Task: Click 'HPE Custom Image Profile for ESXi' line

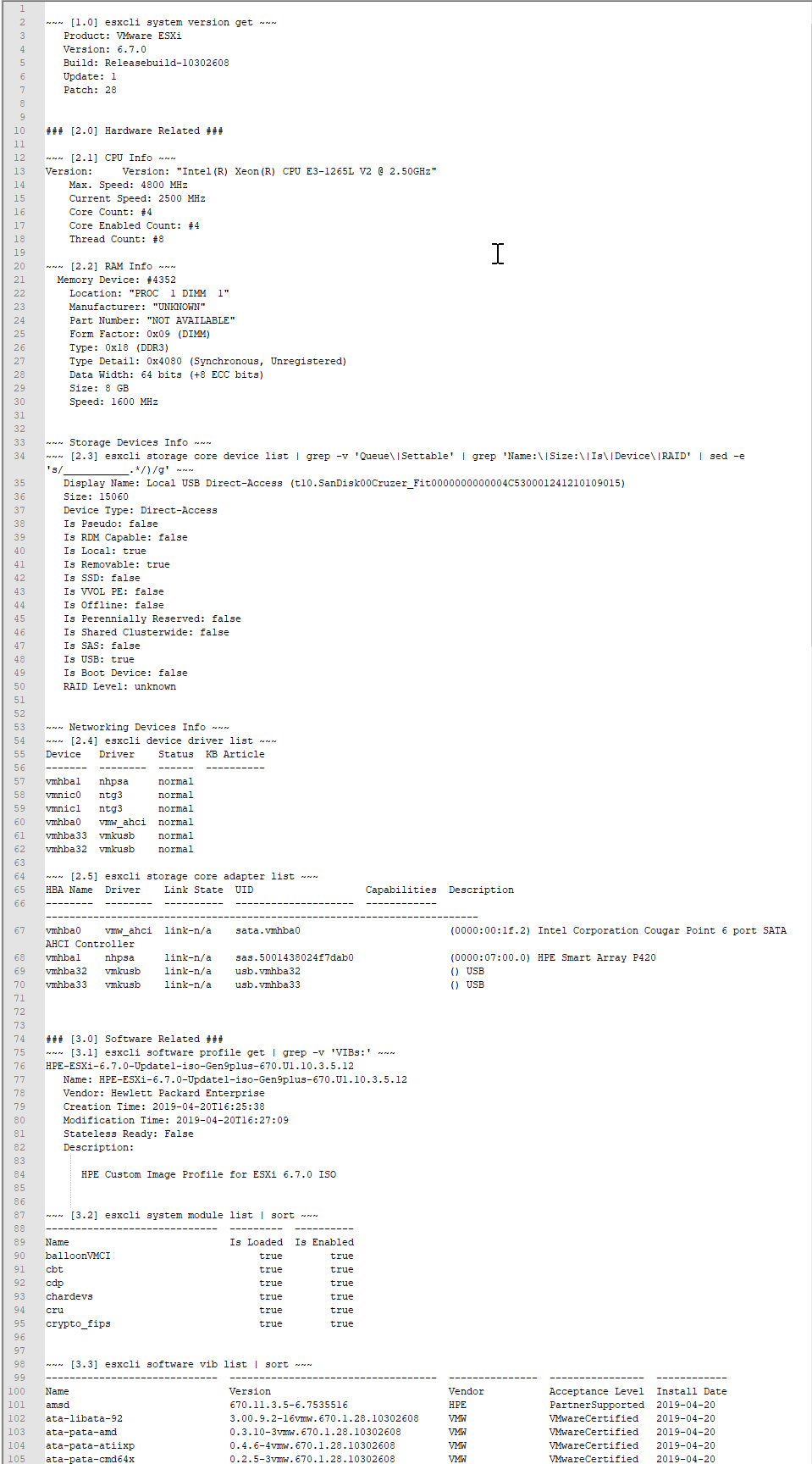Action: (x=208, y=1174)
